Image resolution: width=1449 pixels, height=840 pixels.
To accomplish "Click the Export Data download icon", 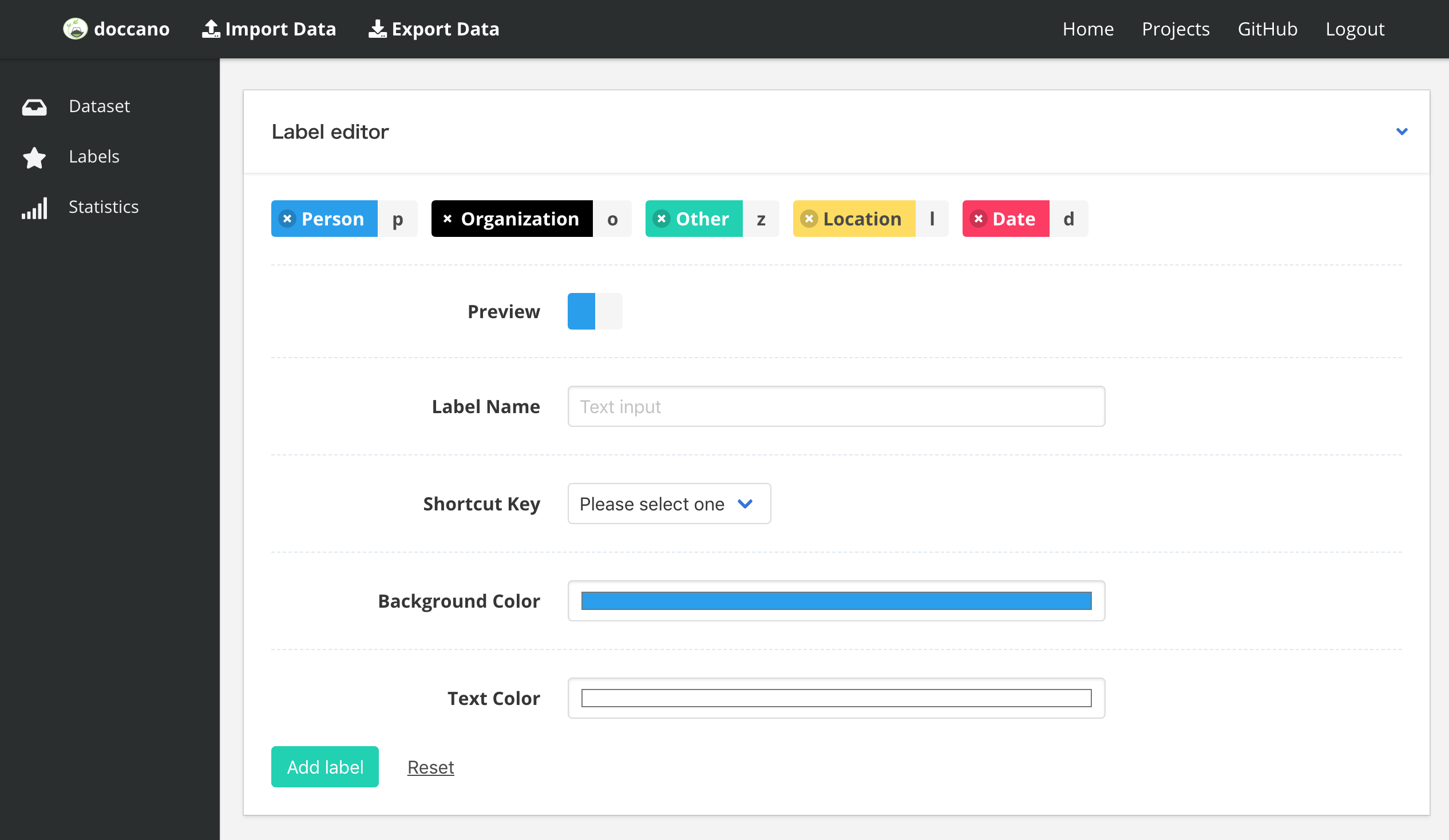I will [377, 29].
